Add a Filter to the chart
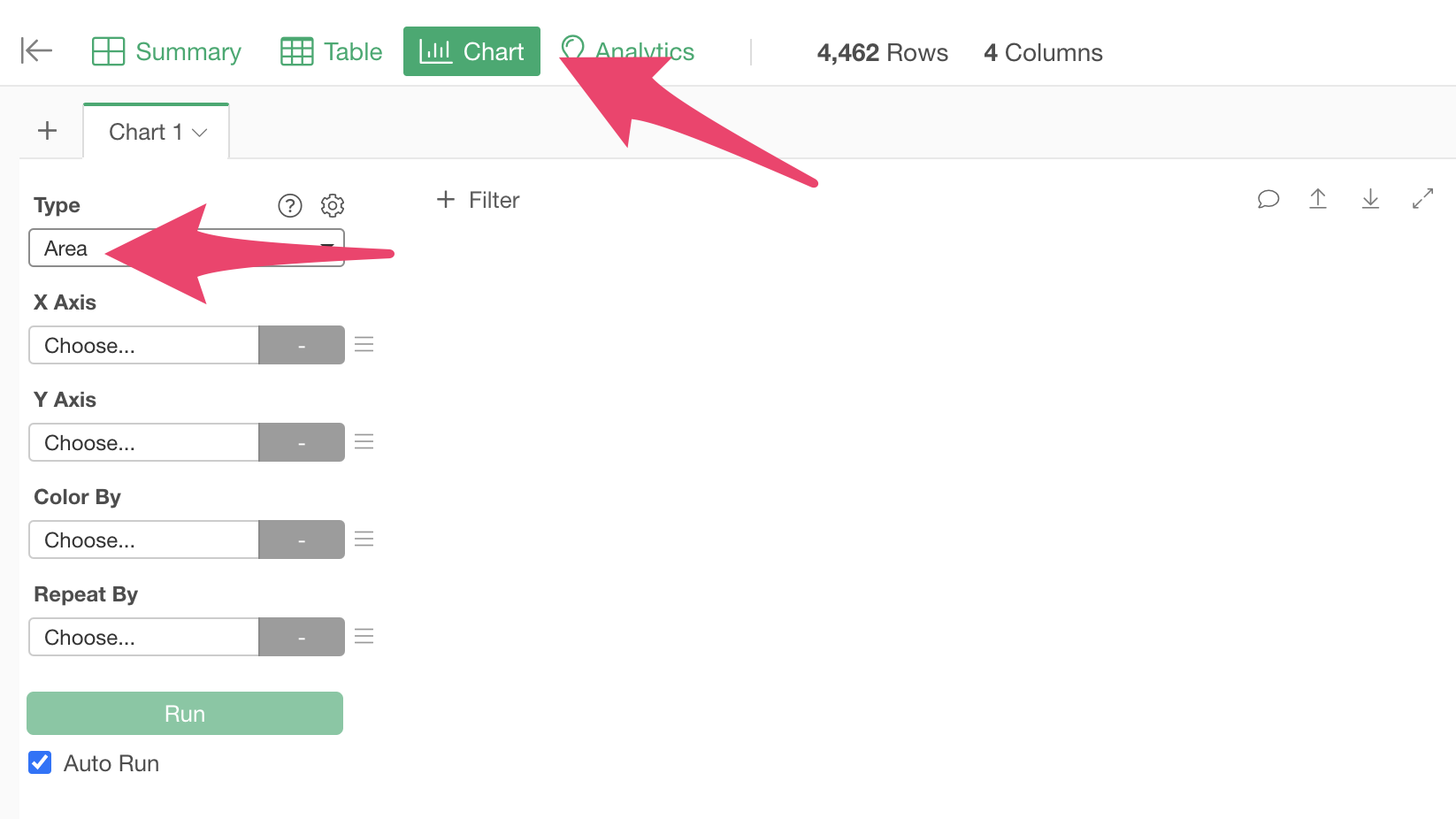This screenshot has width=1456, height=819. (479, 200)
